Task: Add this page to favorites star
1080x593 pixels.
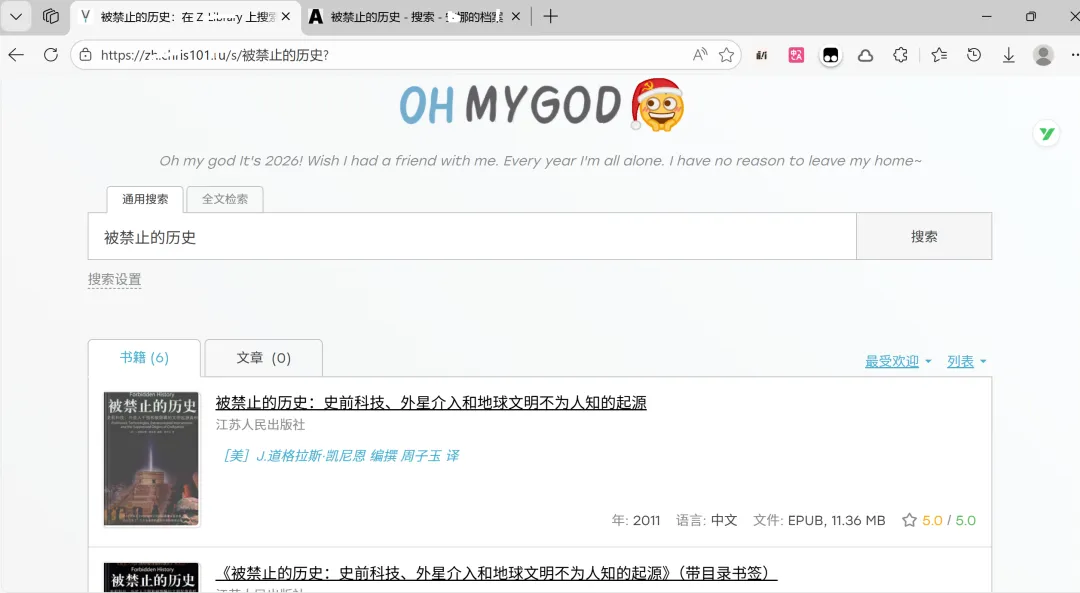Action: pos(726,55)
